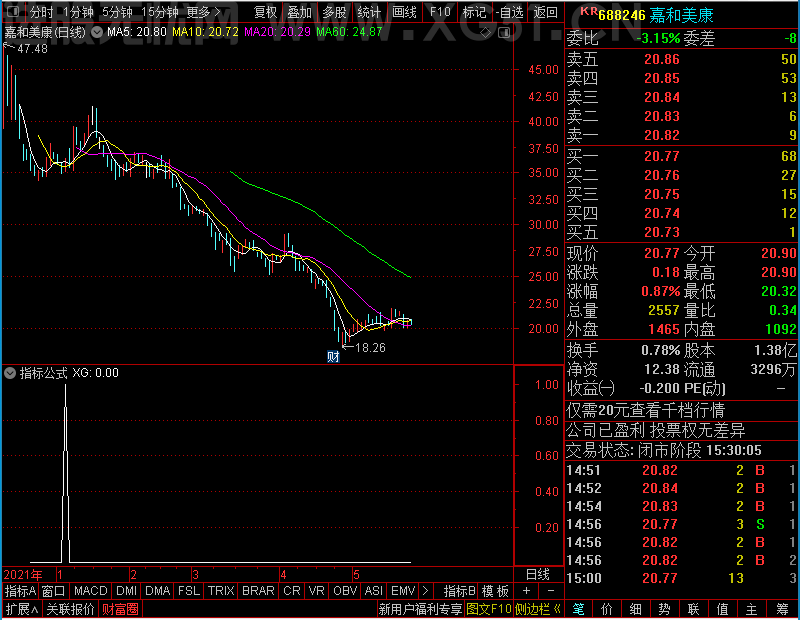Select CR indicator
Viewport: 800px width, 620px height.
coord(292,591)
